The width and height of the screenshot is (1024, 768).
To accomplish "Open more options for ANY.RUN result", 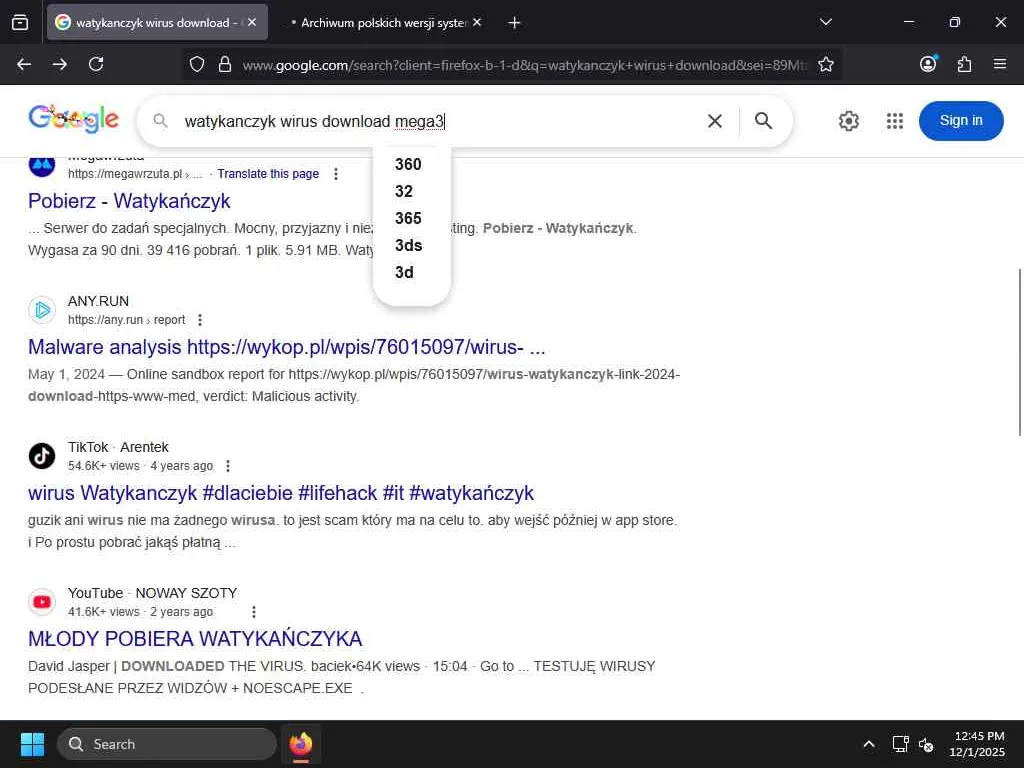I will (200, 320).
